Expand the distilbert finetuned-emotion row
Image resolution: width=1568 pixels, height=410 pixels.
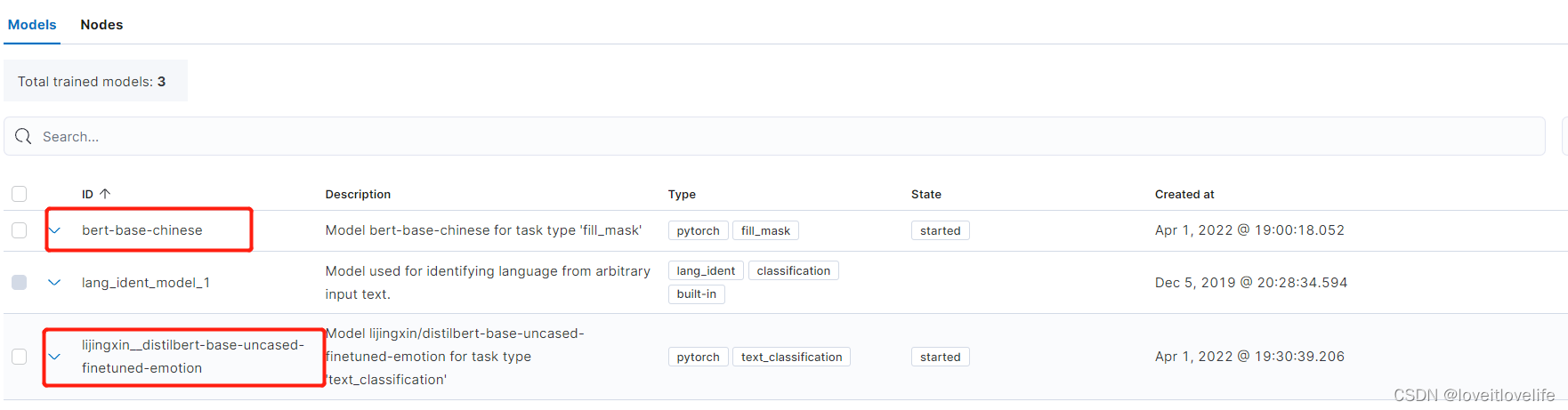coord(54,357)
